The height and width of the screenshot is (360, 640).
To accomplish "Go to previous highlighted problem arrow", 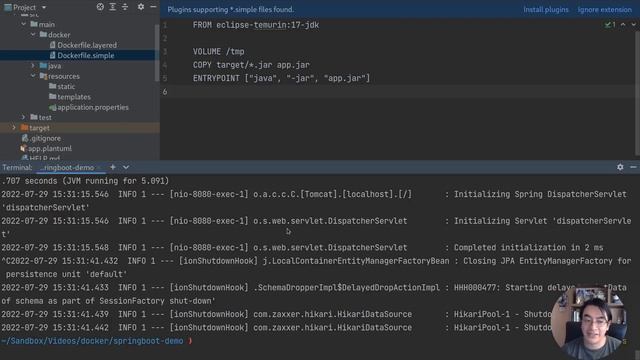I will point(623,24).
